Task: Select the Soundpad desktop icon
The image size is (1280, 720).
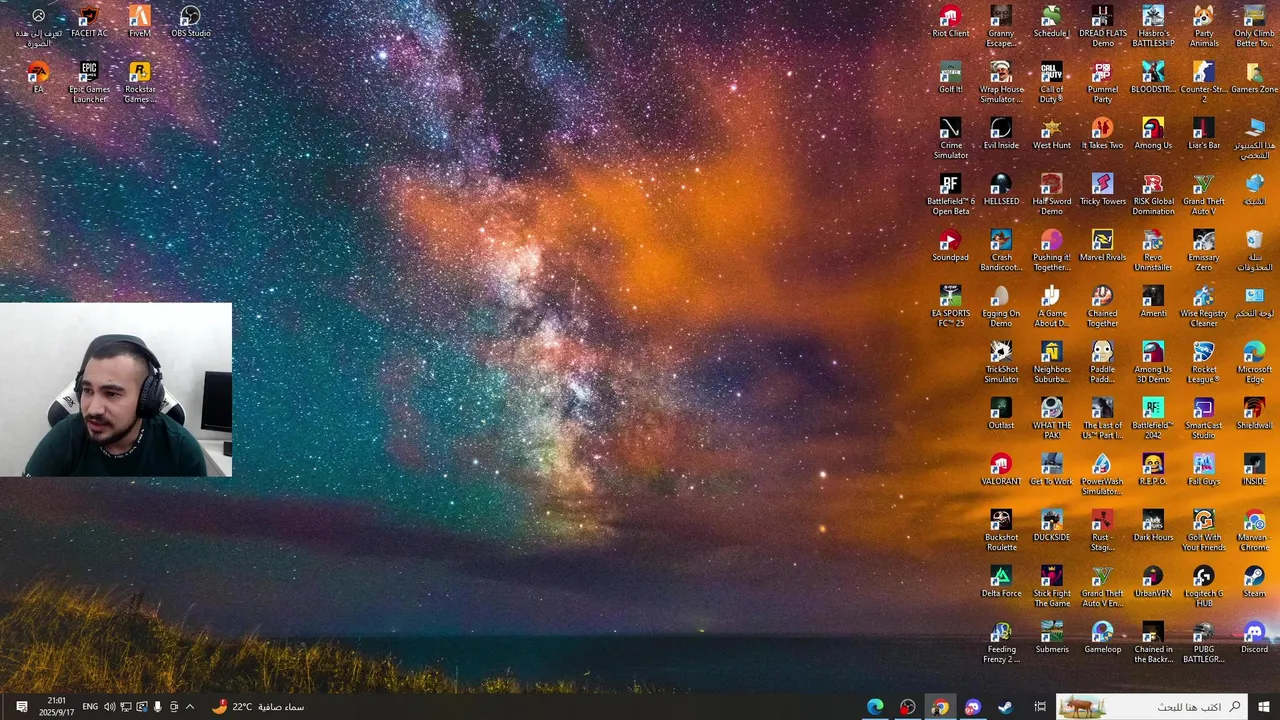Action: point(950,246)
